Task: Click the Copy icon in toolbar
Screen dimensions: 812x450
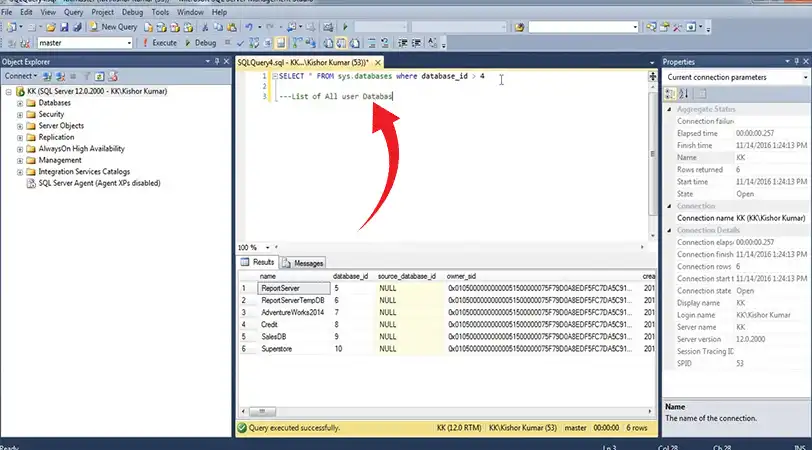Action: pyautogui.click(x=218, y=27)
